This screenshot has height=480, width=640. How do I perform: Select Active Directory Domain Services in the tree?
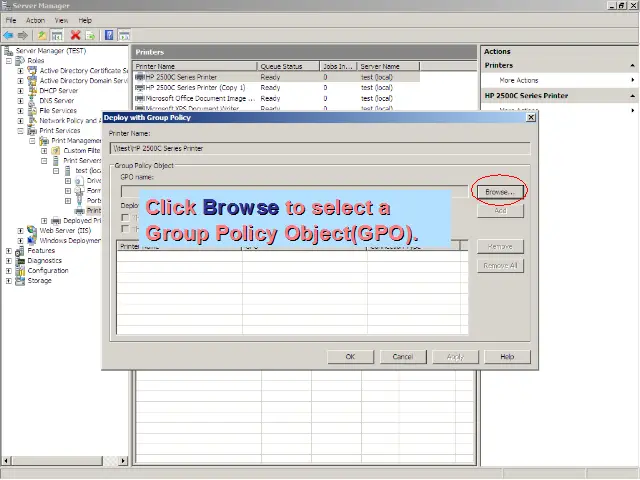pos(83,81)
